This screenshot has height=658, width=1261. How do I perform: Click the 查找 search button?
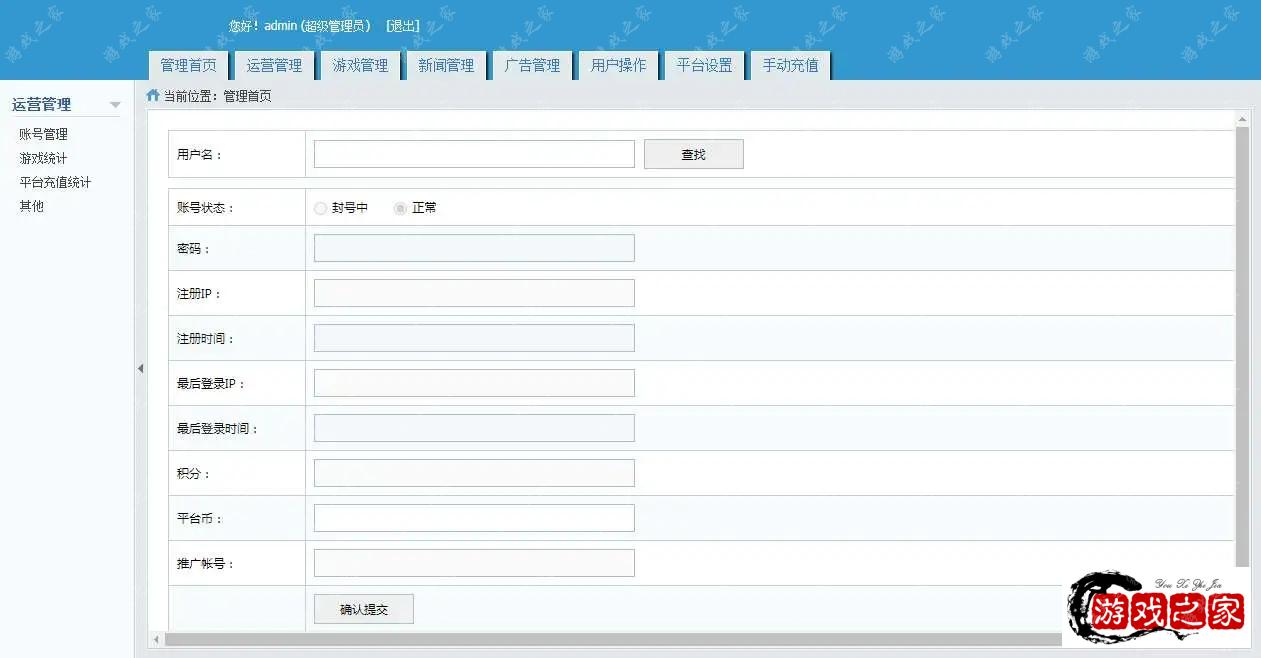coord(693,154)
